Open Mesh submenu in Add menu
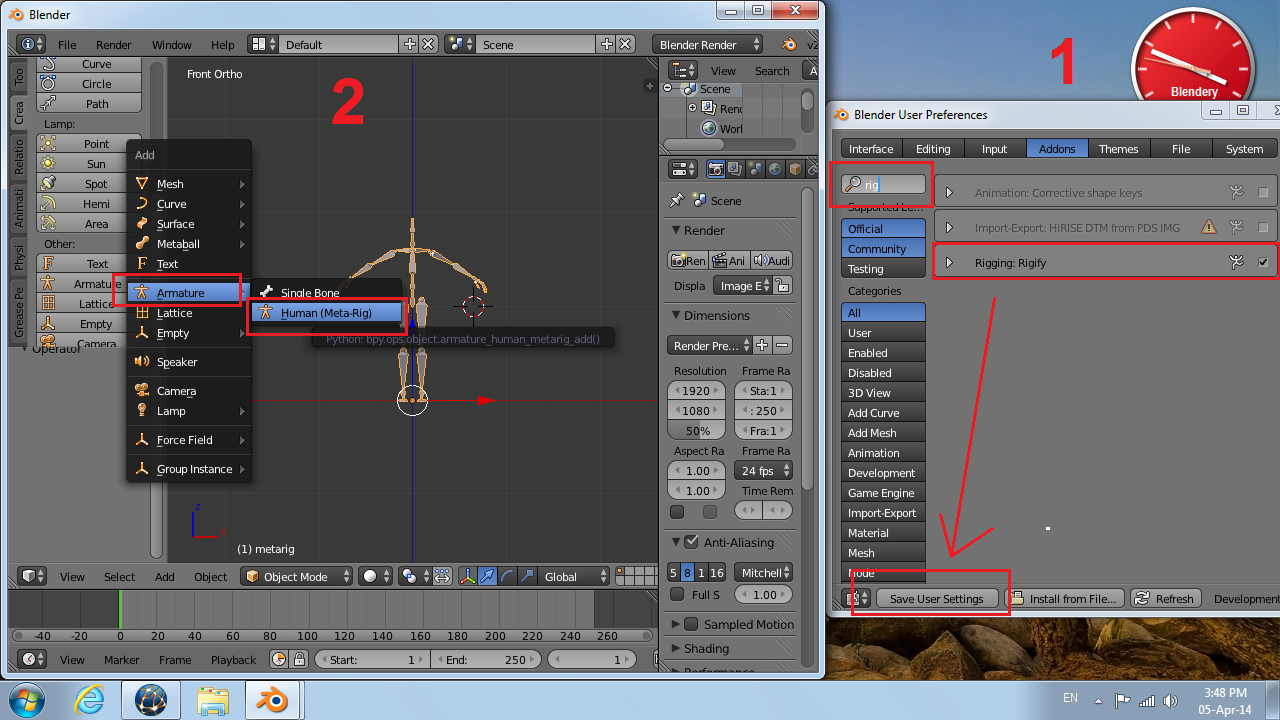This screenshot has width=1280, height=720. 188,183
